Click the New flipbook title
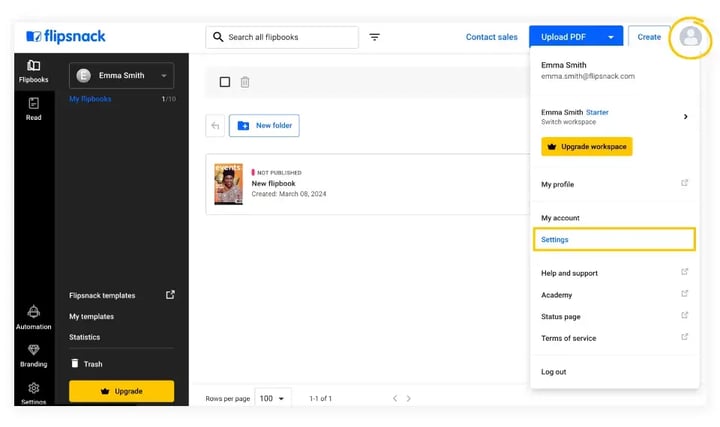Image resolution: width=720 pixels, height=427 pixels. point(273,183)
